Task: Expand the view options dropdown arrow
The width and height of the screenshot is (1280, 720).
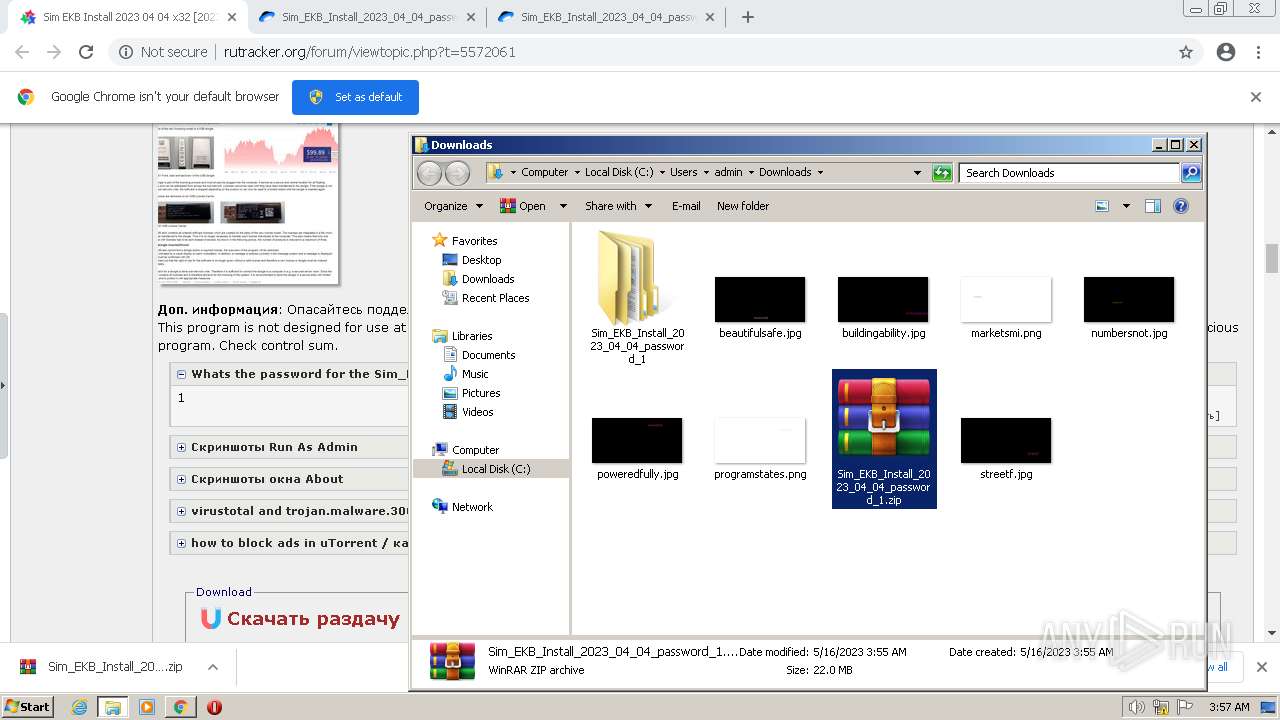Action: click(x=1126, y=206)
